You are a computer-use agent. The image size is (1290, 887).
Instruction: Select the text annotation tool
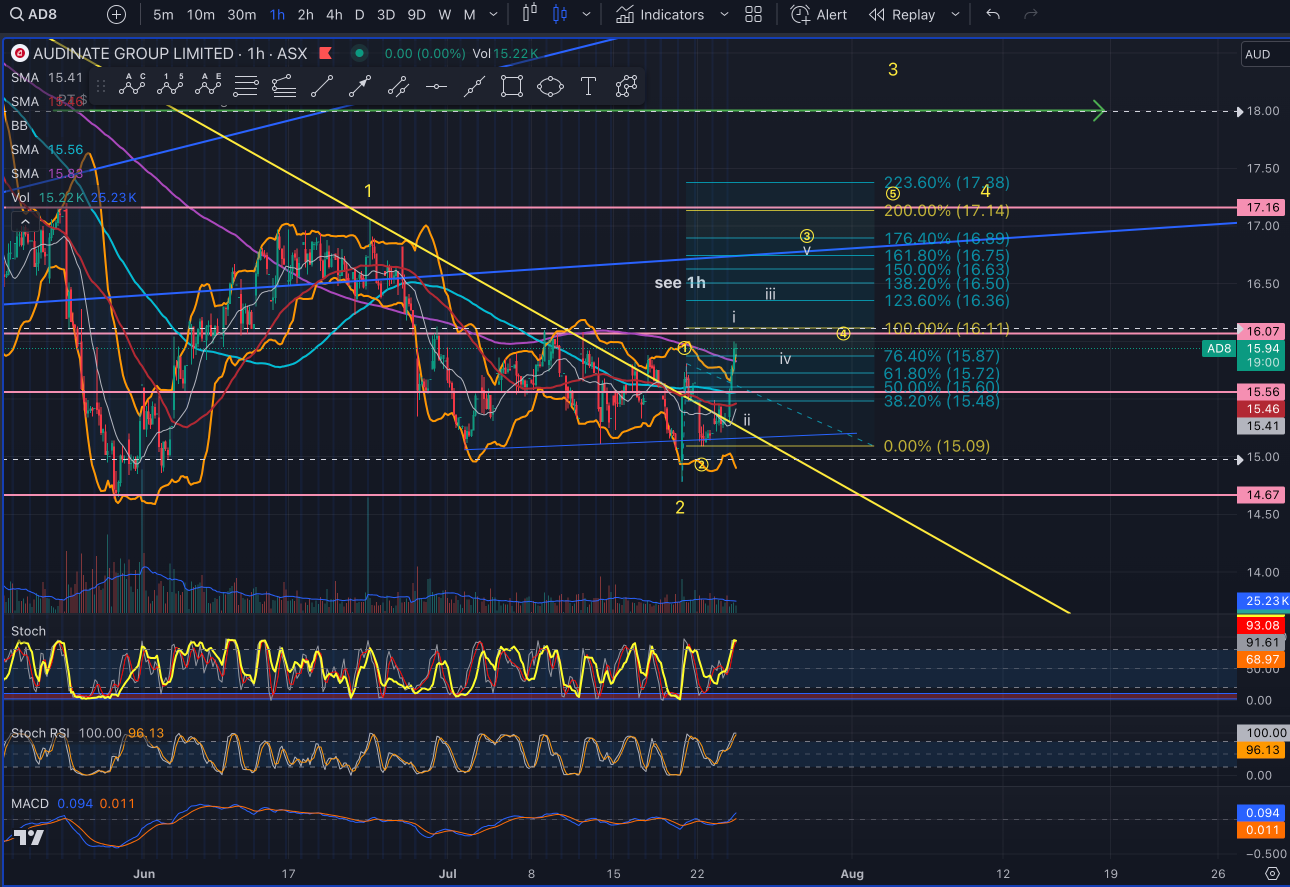tap(588, 86)
